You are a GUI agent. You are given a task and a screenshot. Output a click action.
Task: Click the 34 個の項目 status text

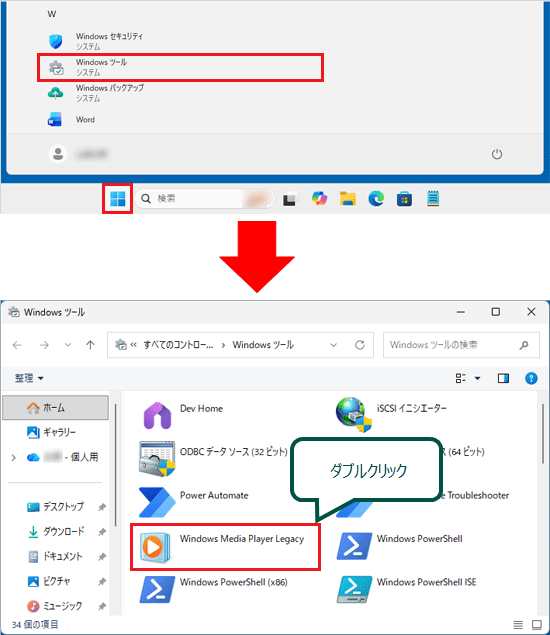35,624
